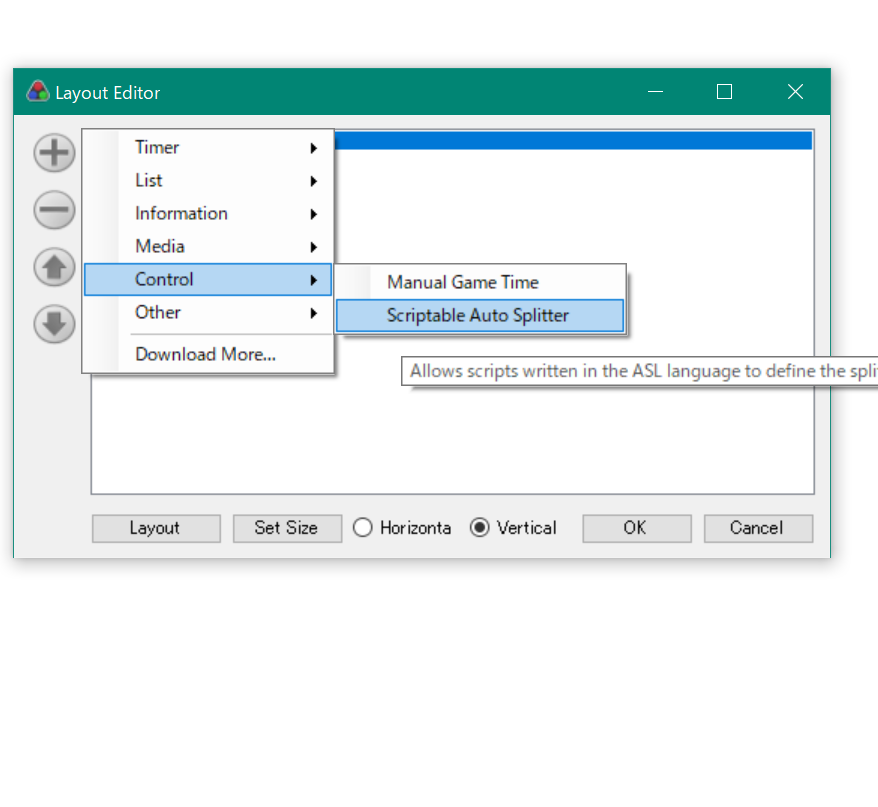Screen dimensions: 878x807
Task: Select the Vertical radio button
Action: pyautogui.click(x=513, y=528)
